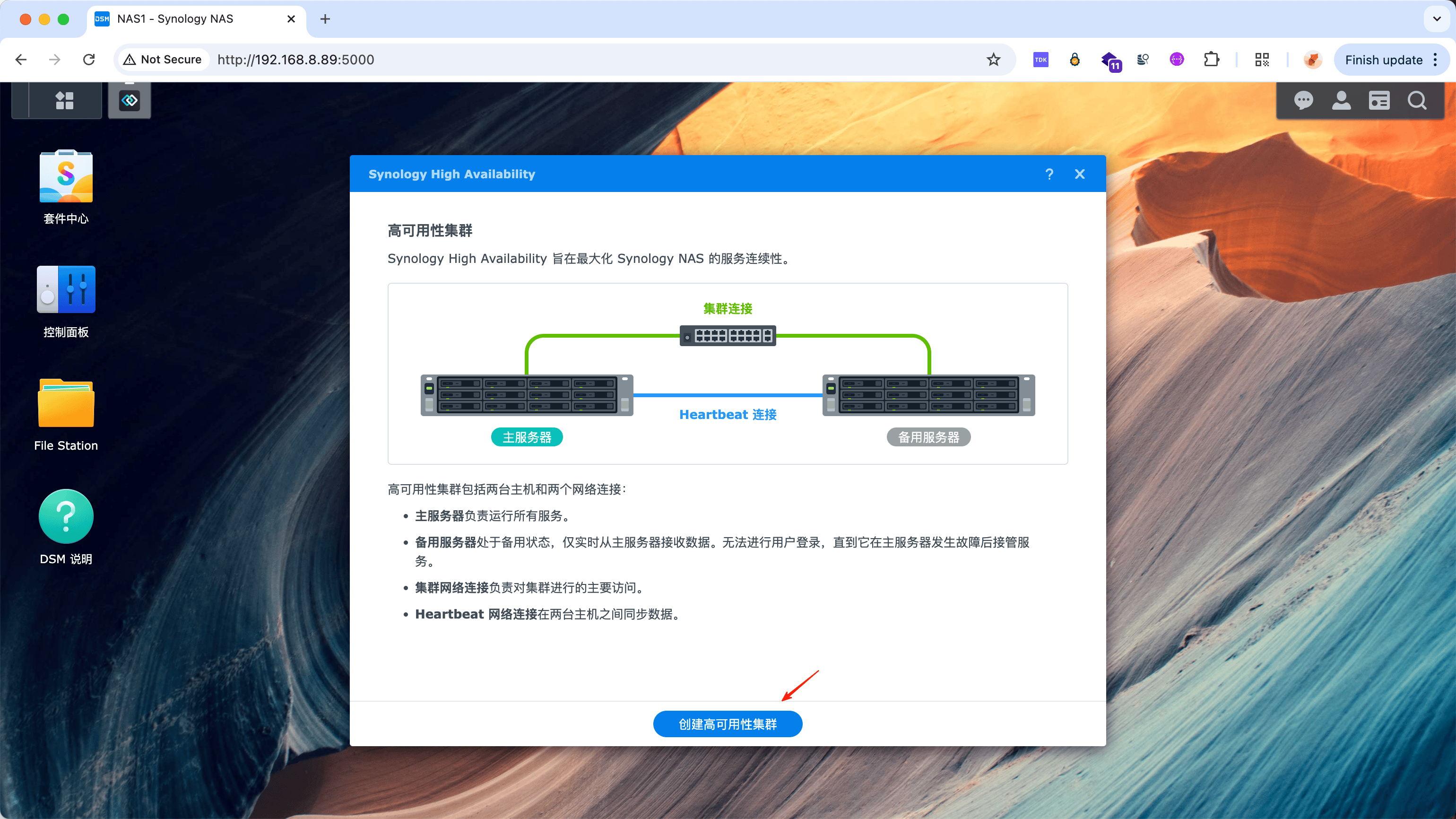Open the DSM Main Menu grid icon

(64, 101)
